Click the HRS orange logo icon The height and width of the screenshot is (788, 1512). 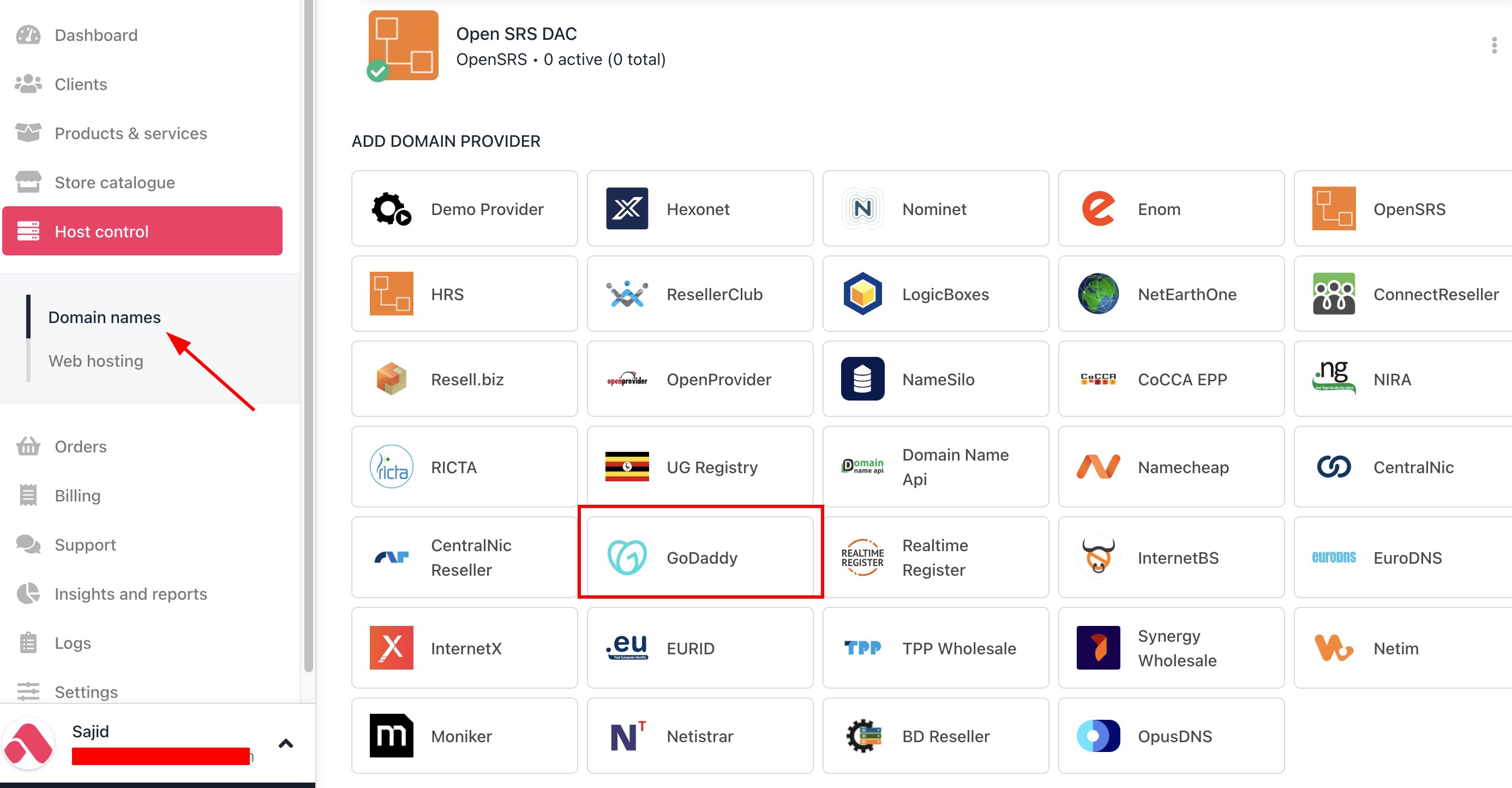(x=392, y=294)
